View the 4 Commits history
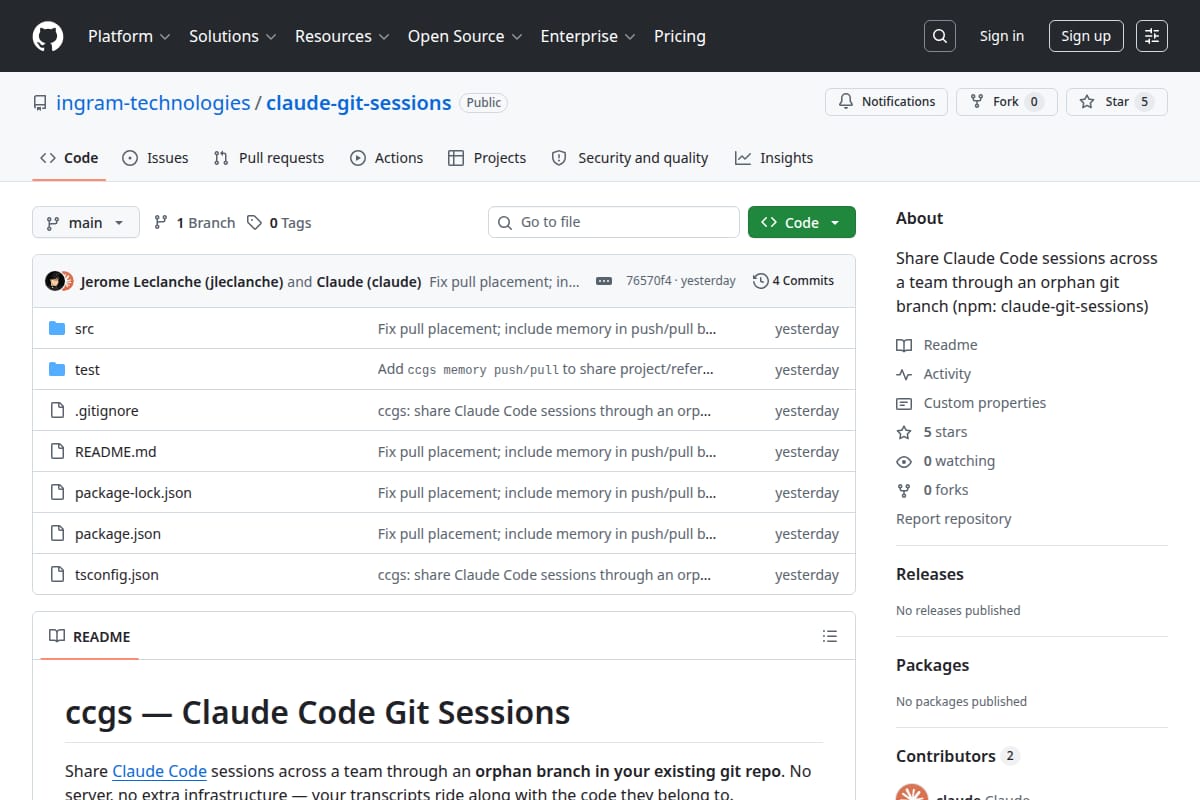The width and height of the screenshot is (1200, 800). coord(794,281)
